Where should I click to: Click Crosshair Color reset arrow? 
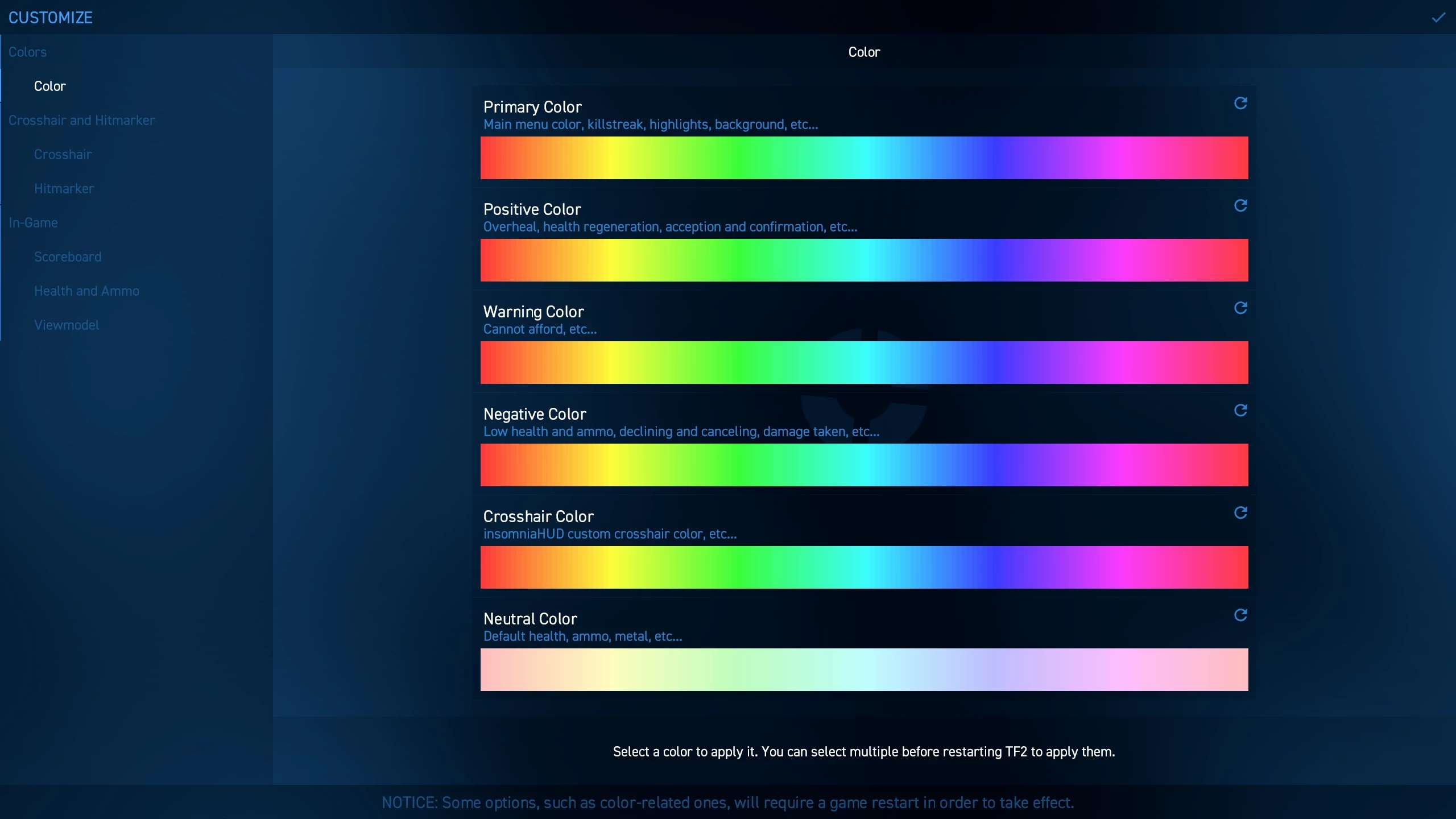pyautogui.click(x=1240, y=513)
